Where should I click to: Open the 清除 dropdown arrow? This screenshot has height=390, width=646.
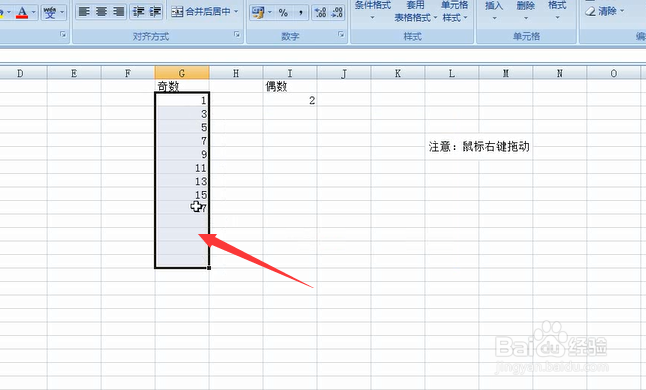coord(622,11)
